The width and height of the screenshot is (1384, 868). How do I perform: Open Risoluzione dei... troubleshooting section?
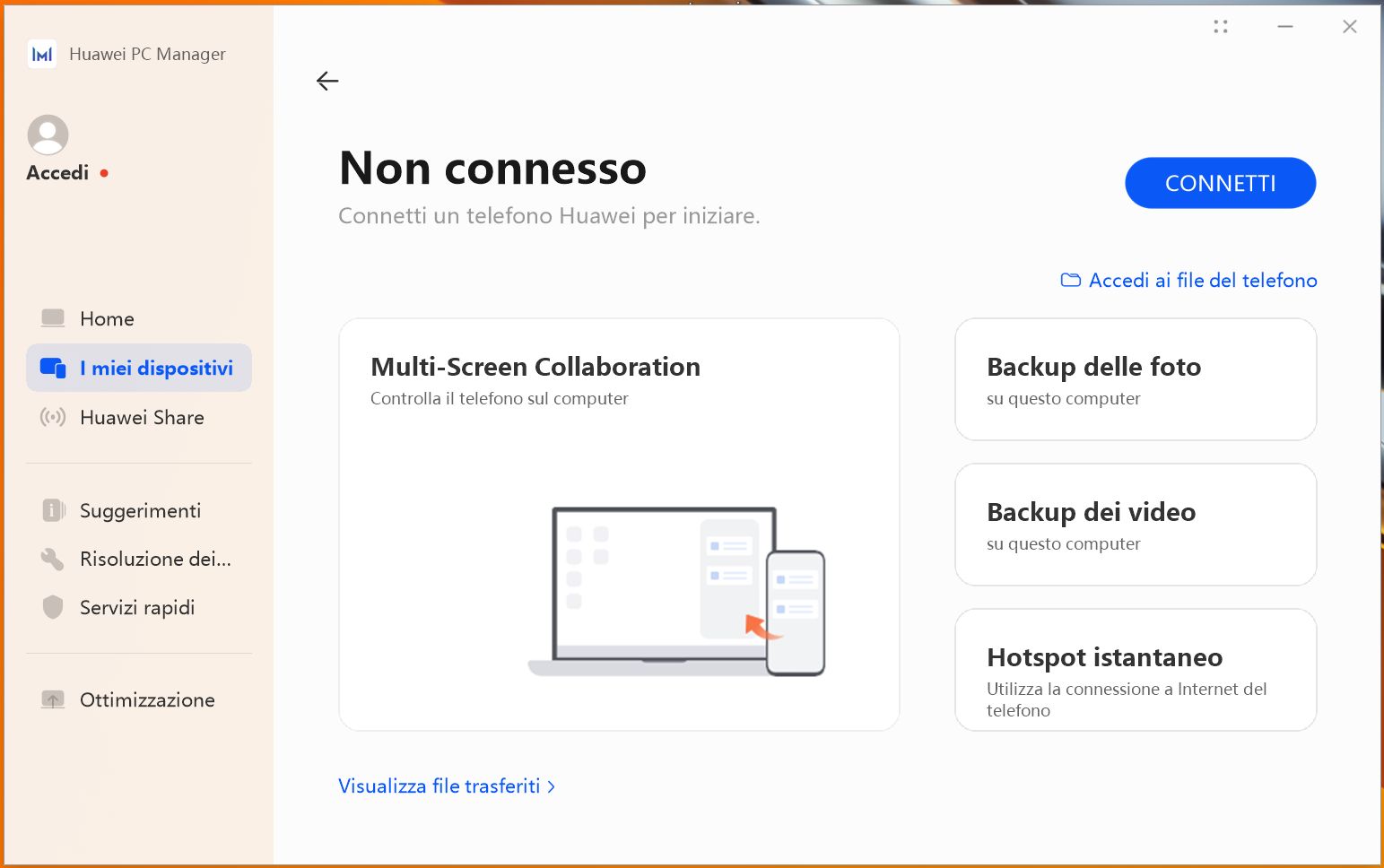point(139,559)
